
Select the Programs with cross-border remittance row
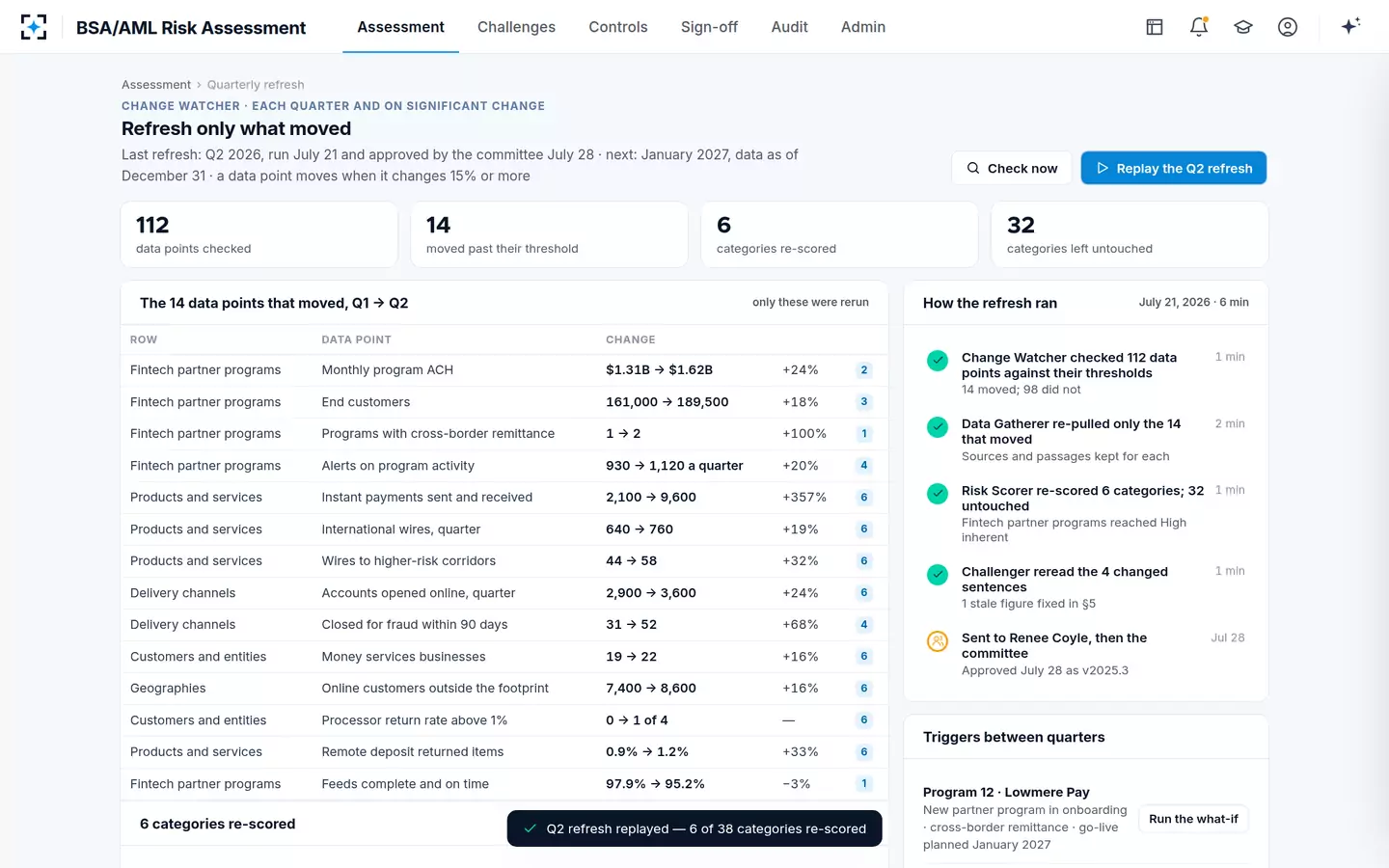504,434
